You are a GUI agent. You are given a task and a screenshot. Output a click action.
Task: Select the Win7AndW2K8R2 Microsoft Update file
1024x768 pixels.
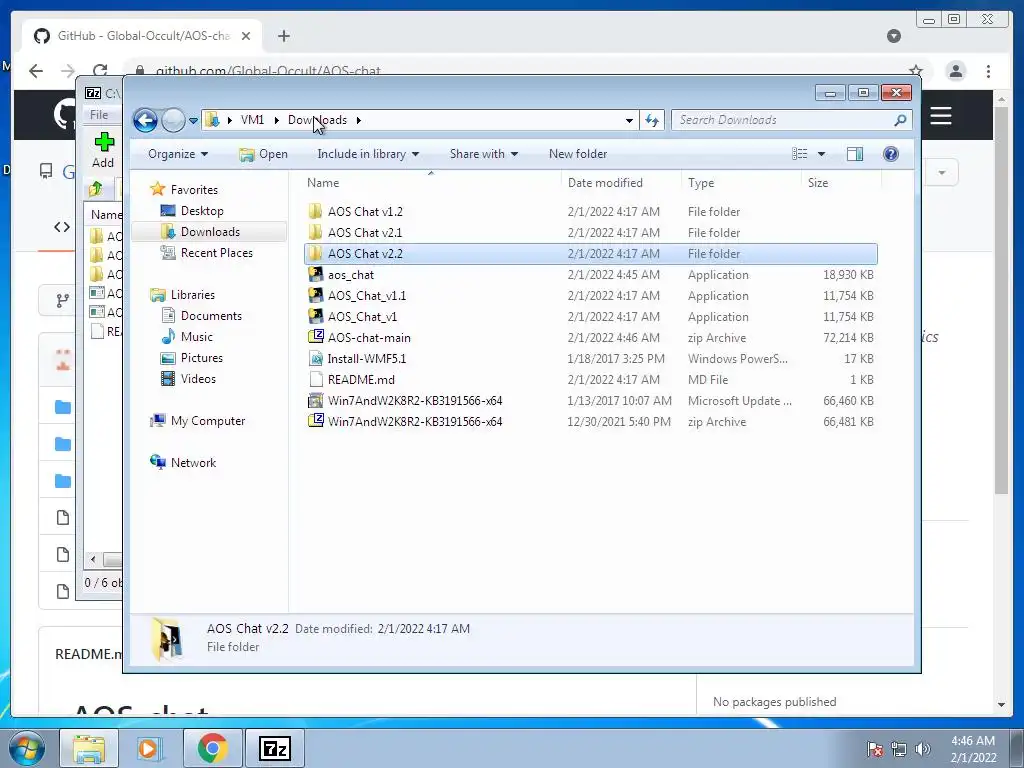[x=590, y=400]
